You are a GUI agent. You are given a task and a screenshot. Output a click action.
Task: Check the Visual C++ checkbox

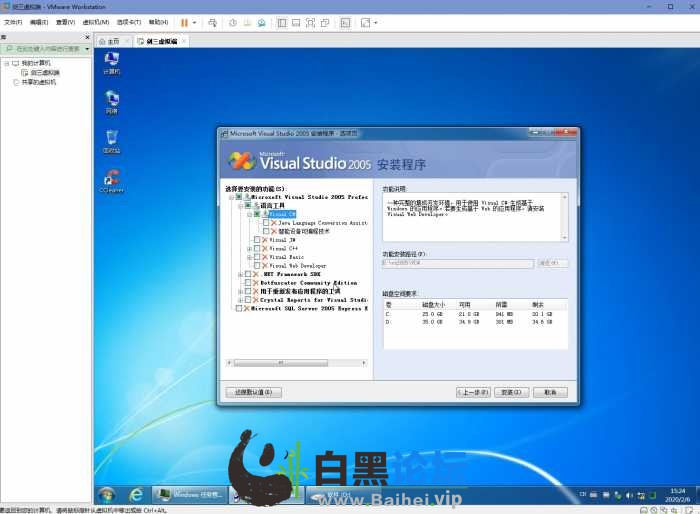click(x=257, y=248)
